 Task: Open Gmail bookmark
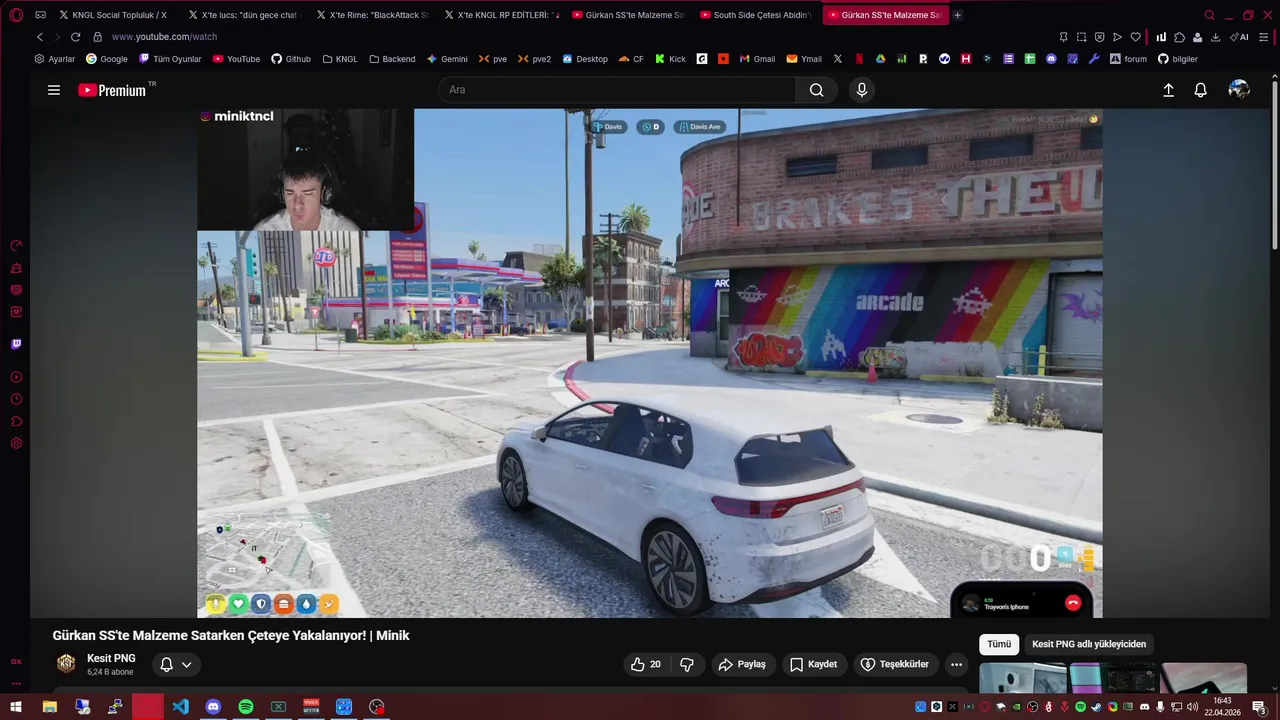tap(757, 59)
